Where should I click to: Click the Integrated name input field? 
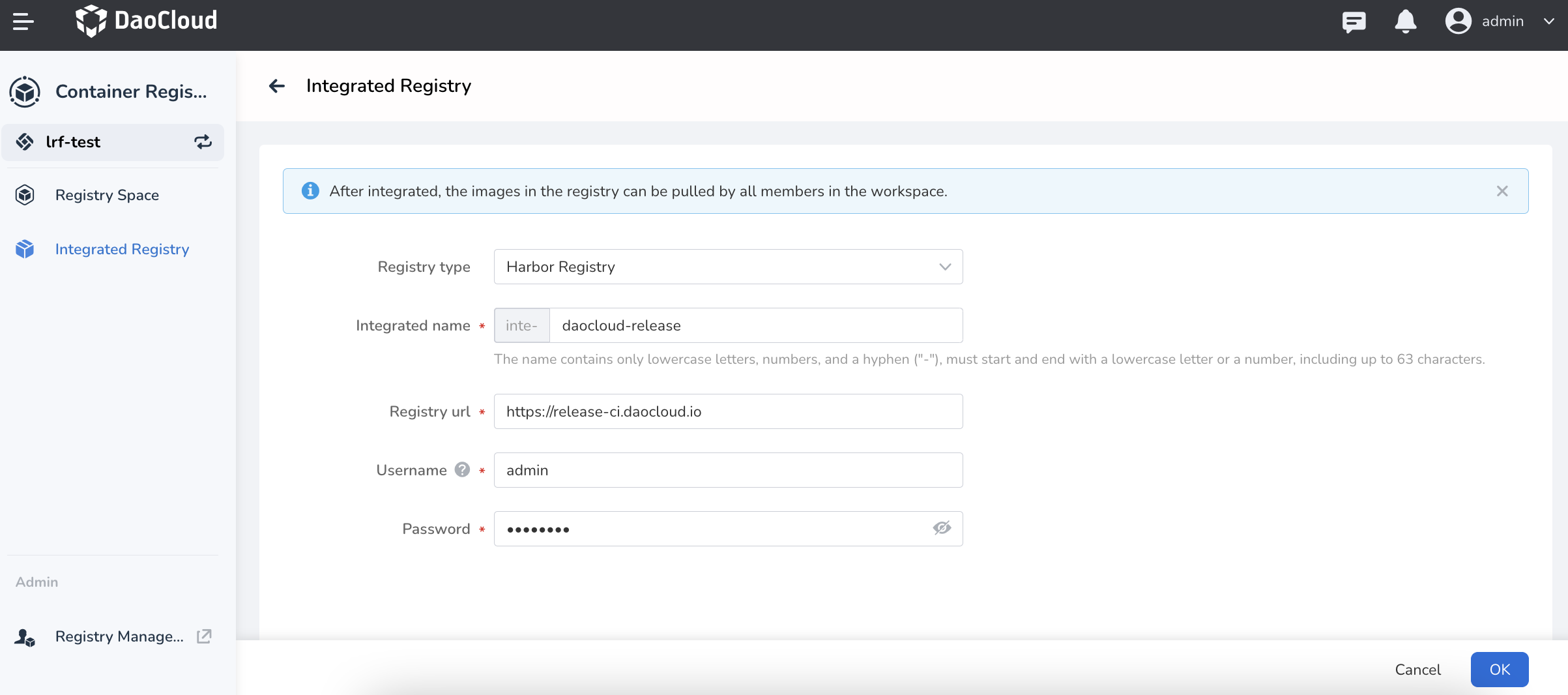tap(756, 325)
